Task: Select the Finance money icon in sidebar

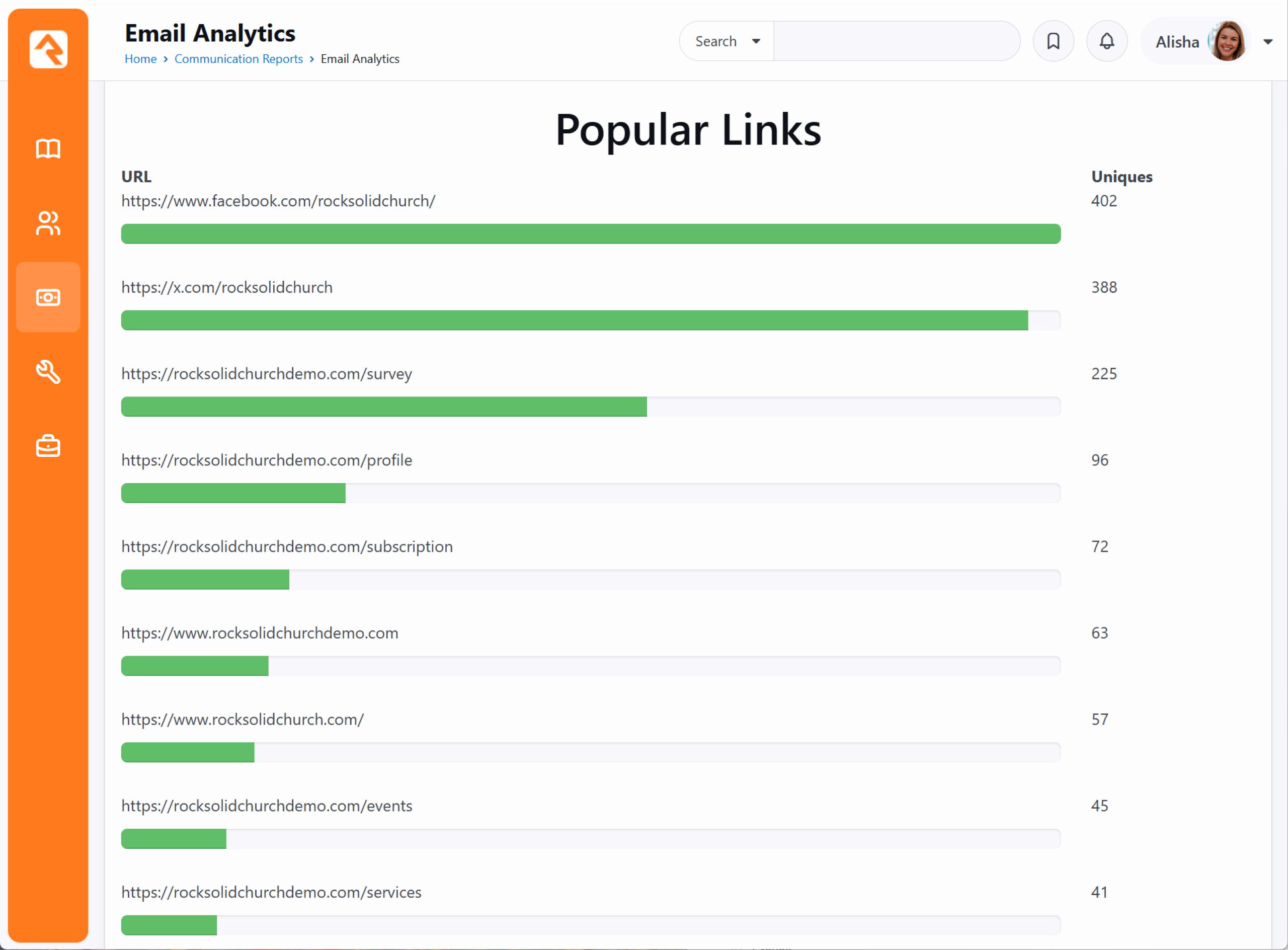Action: tap(48, 297)
